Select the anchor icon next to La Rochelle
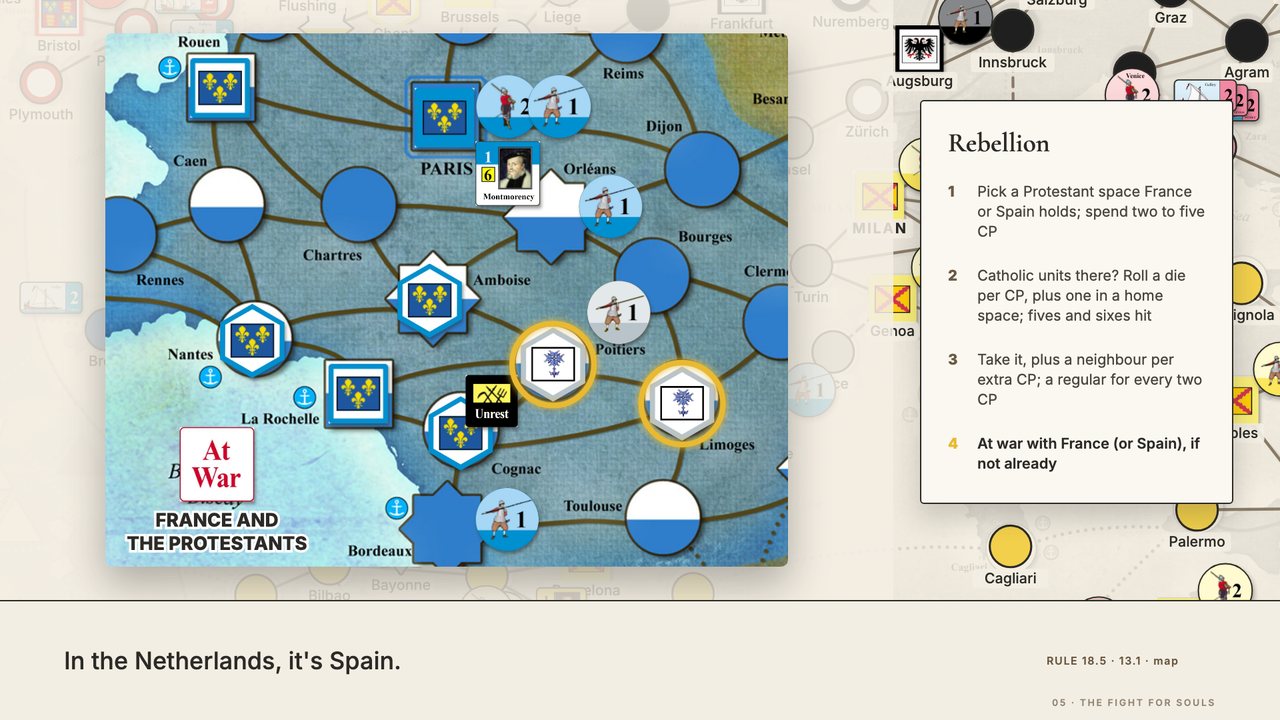 tap(304, 397)
